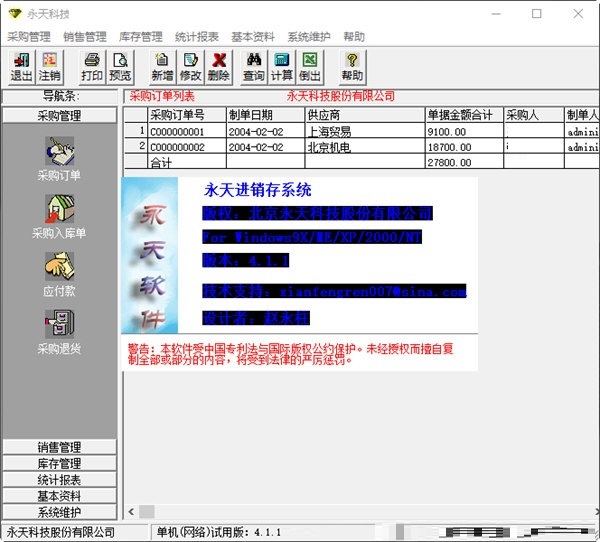
Task: Click the 计算 calculator toolbar icon
Action: [282, 67]
